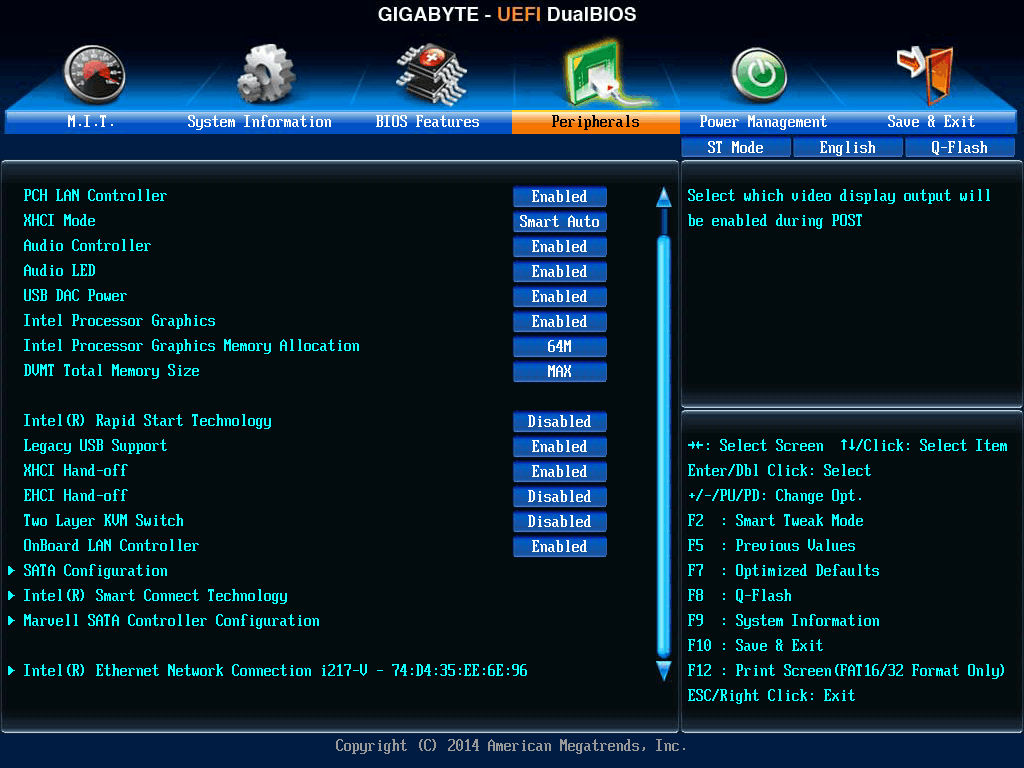Open Marvell SATA Controller Configuration entry
This screenshot has width=1024, height=768.
(172, 620)
